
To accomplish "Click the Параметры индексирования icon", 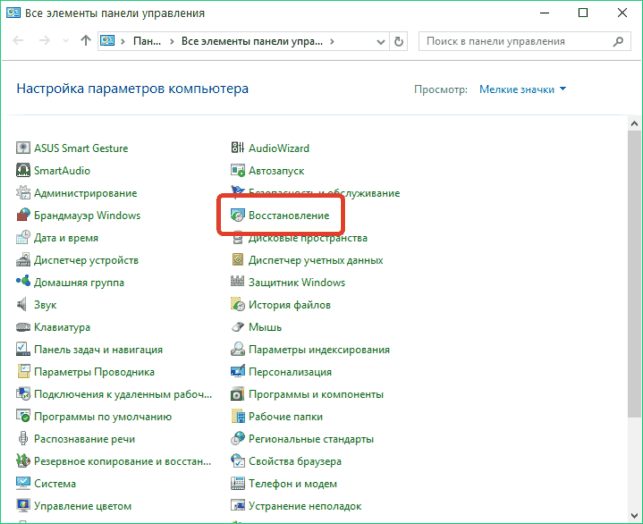I will [237, 349].
